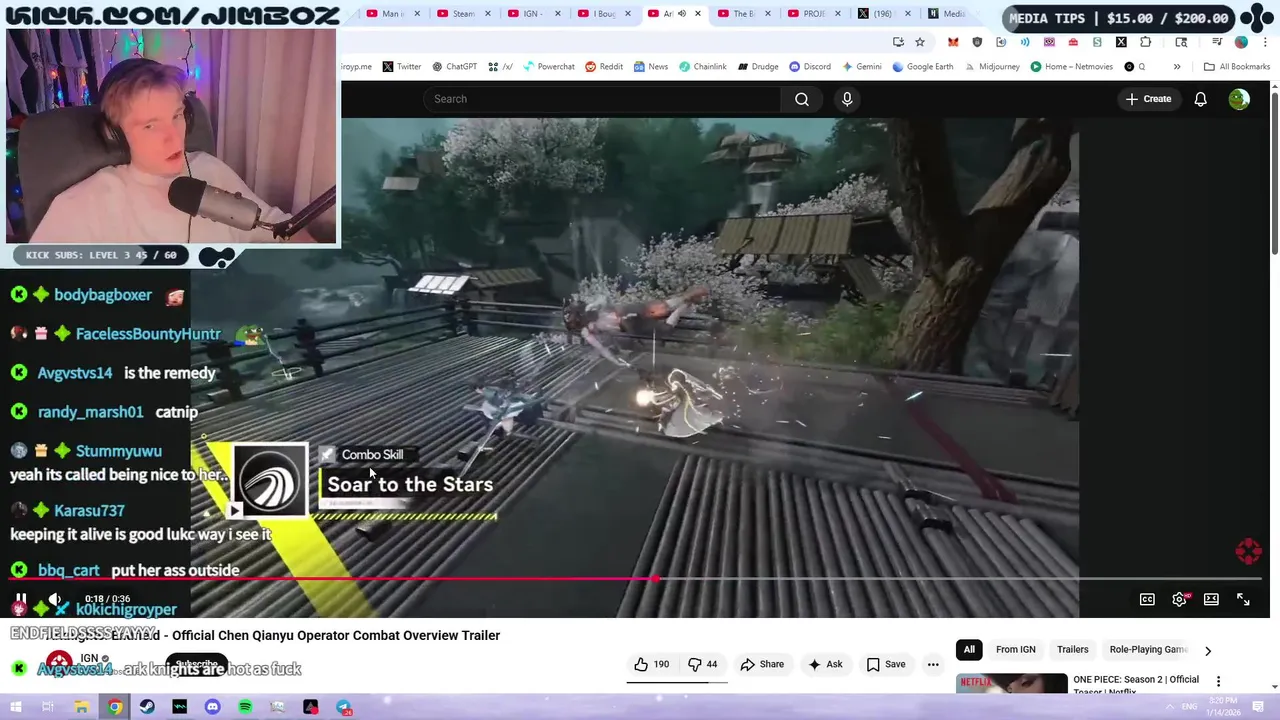Open Discord from the taskbar

pos(212,707)
